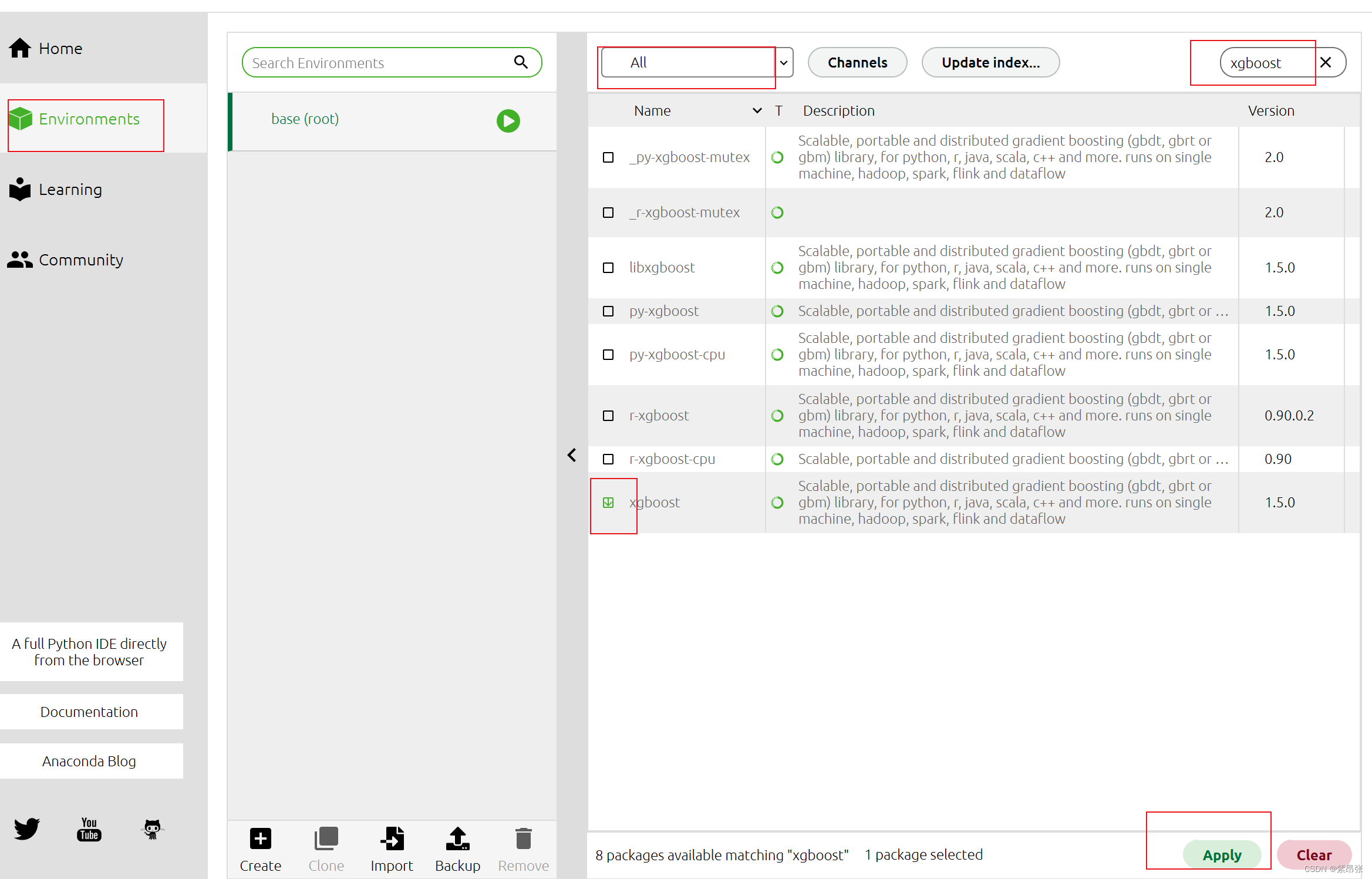
Task: Open the Documentation page
Action: click(x=89, y=712)
